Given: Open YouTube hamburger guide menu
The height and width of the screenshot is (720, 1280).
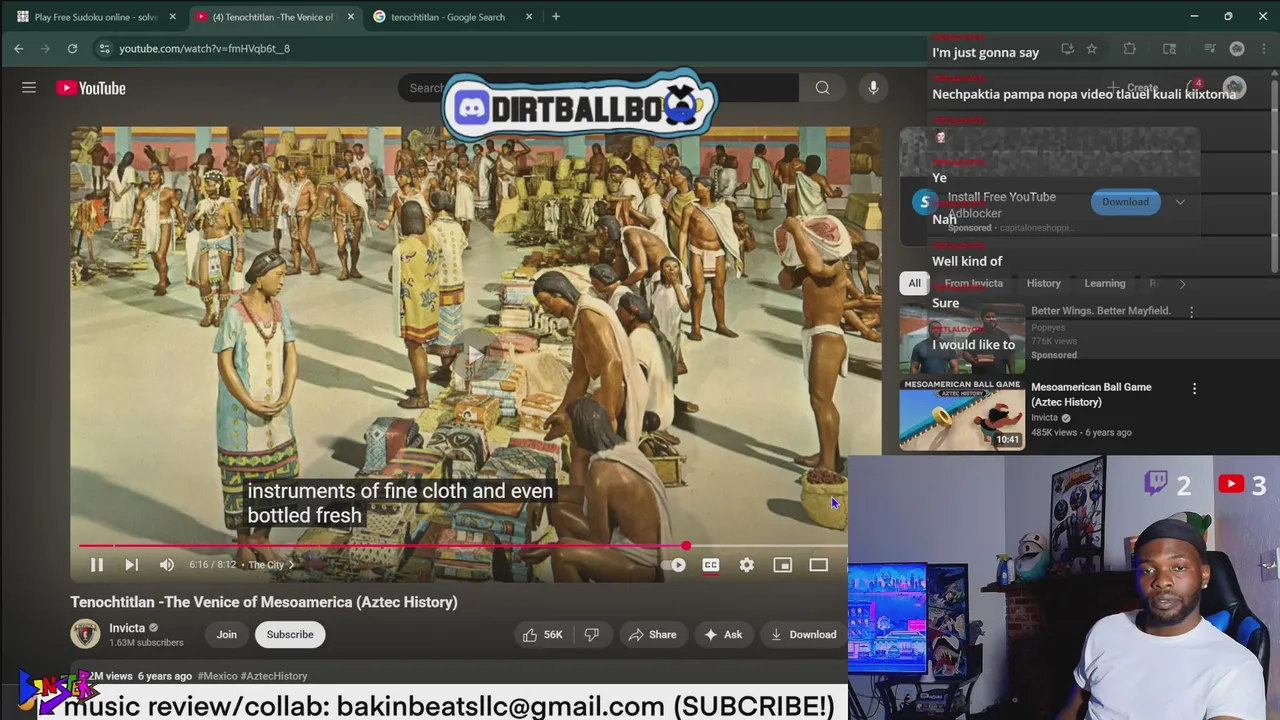Looking at the screenshot, I should tap(29, 88).
